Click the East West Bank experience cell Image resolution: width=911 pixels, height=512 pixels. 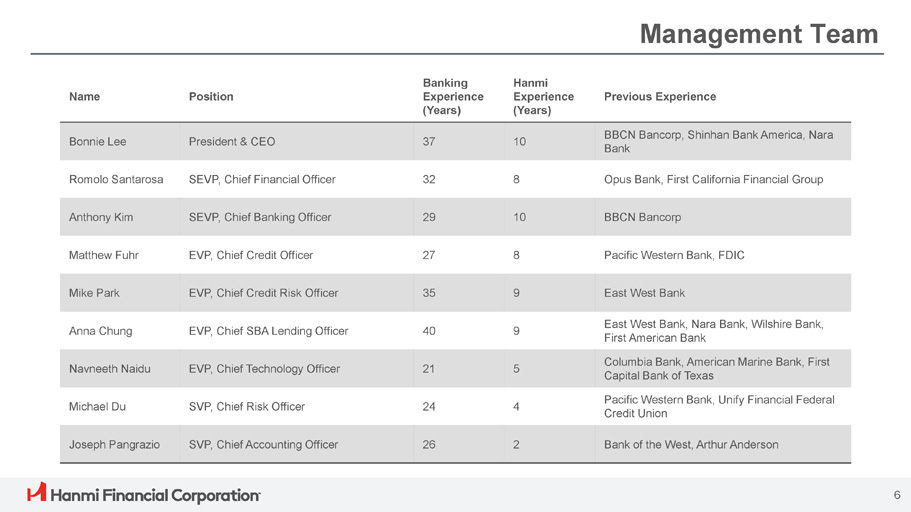(644, 293)
